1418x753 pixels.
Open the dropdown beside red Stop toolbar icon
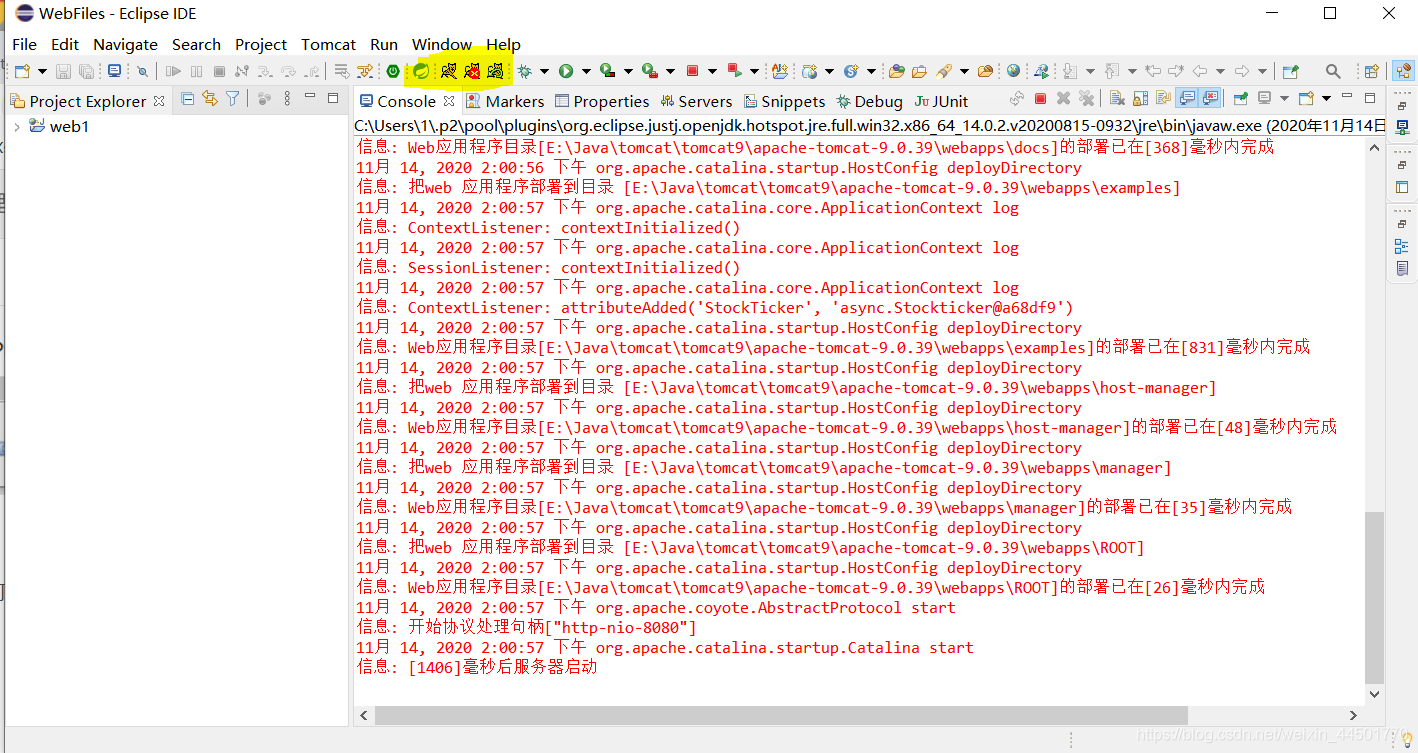[x=712, y=71]
